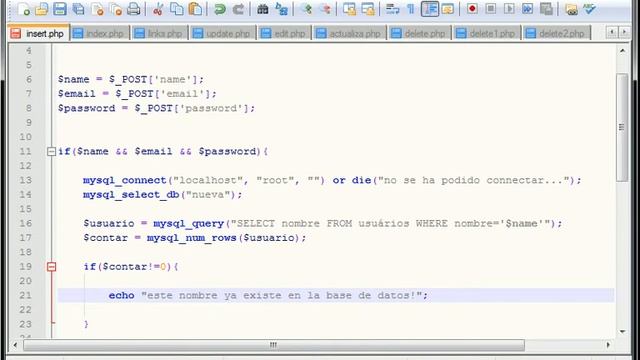
Task: Click the mysql_query SELECT statement line
Action: pos(323,223)
